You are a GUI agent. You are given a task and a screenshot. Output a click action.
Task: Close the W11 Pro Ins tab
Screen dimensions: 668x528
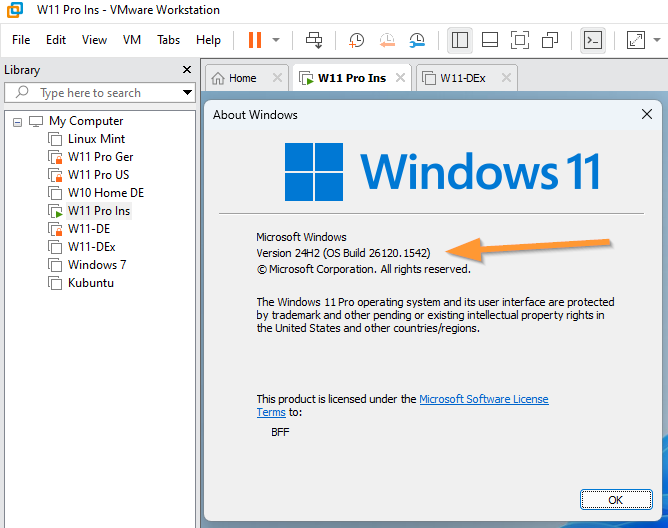[400, 78]
